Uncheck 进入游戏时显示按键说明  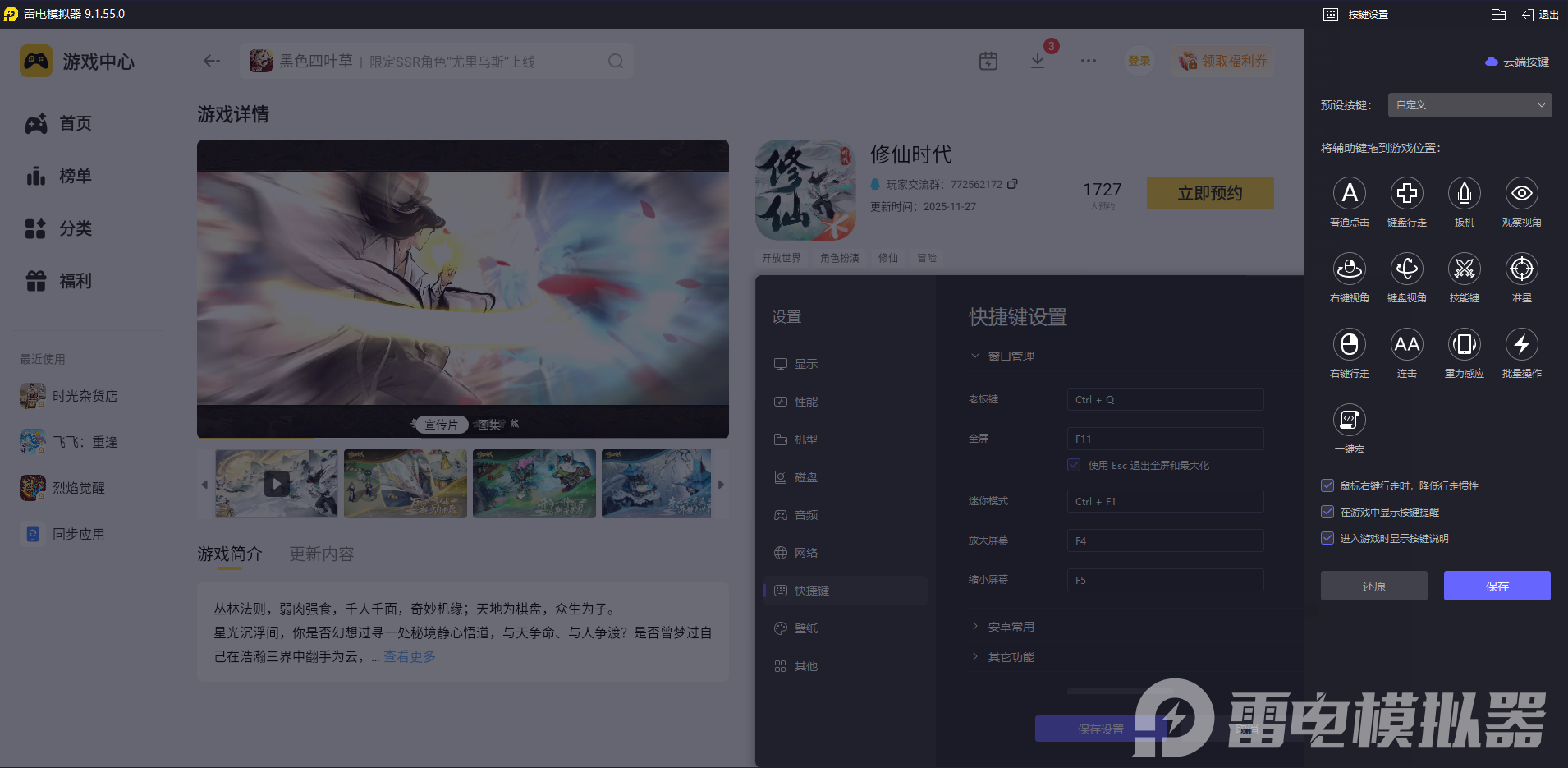[x=1327, y=538]
